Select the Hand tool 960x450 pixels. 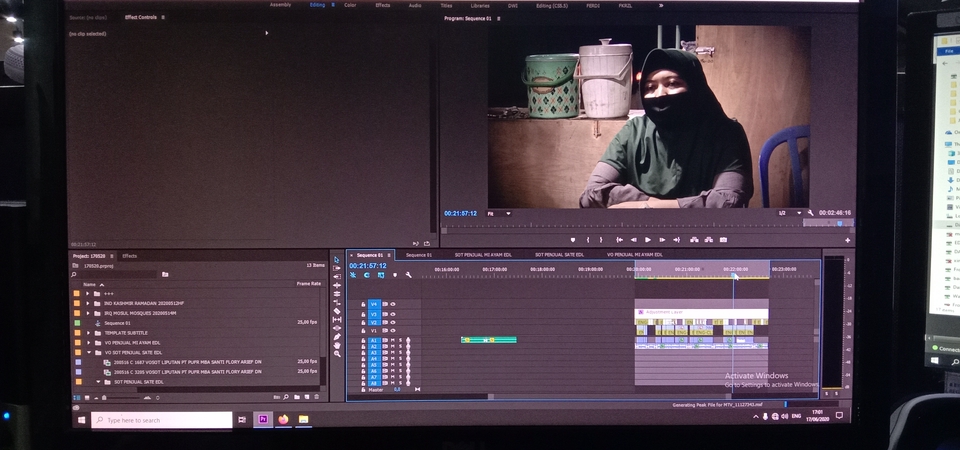(337, 345)
